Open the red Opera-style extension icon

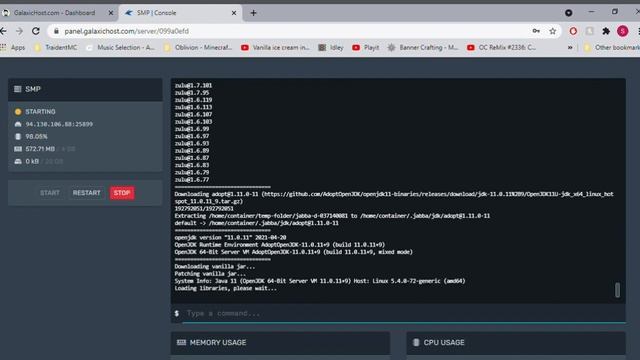click(x=573, y=31)
